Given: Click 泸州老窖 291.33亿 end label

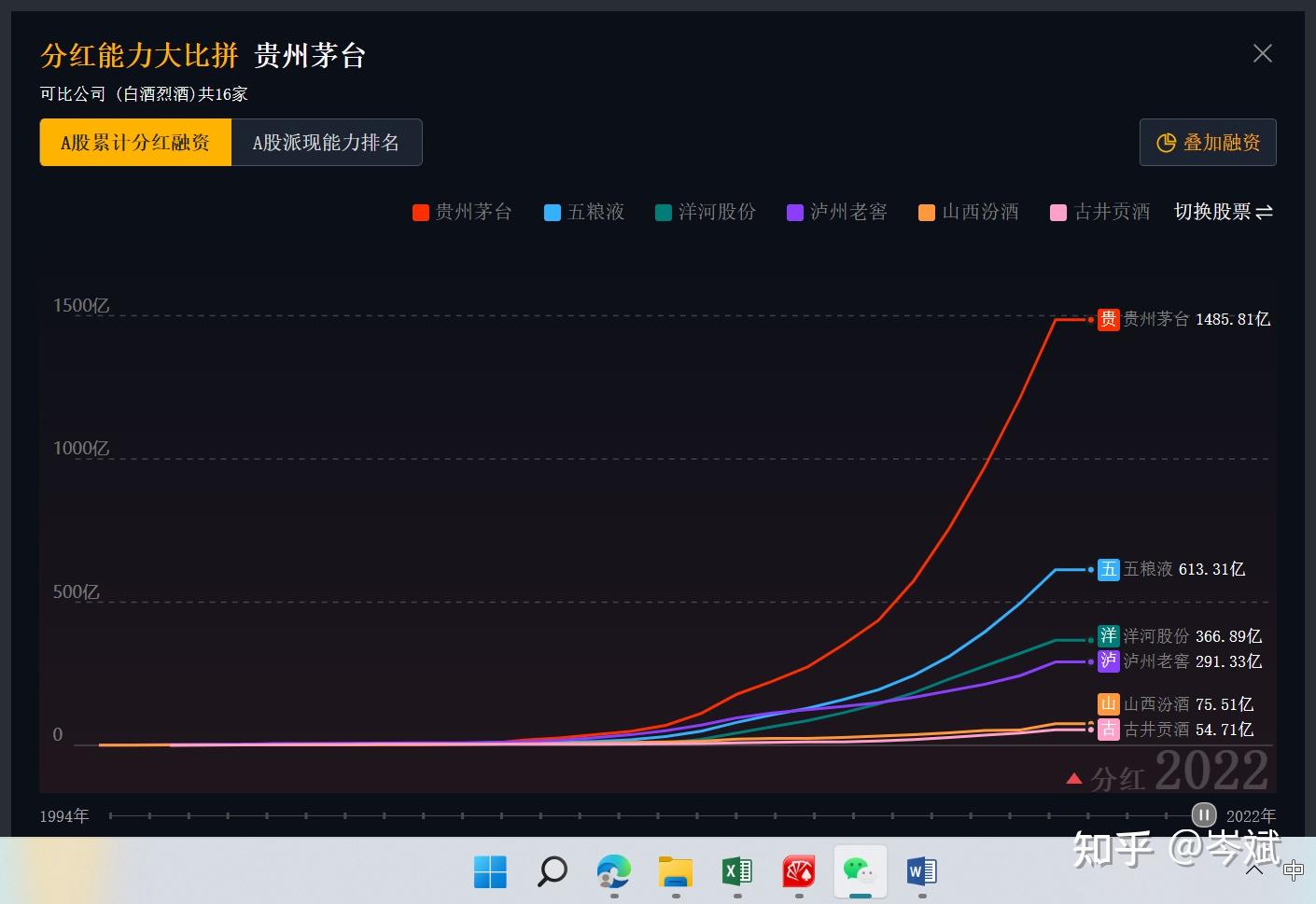Looking at the screenshot, I should [x=1193, y=661].
